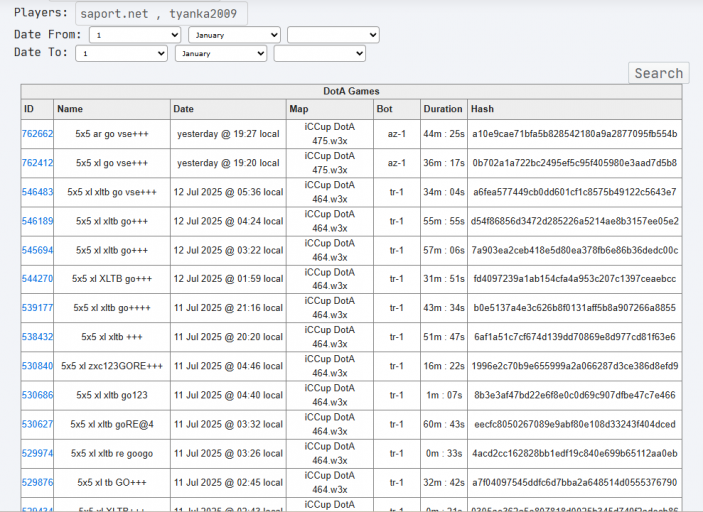Open the Date To month dropdown
The image size is (703, 512).
click(221, 53)
